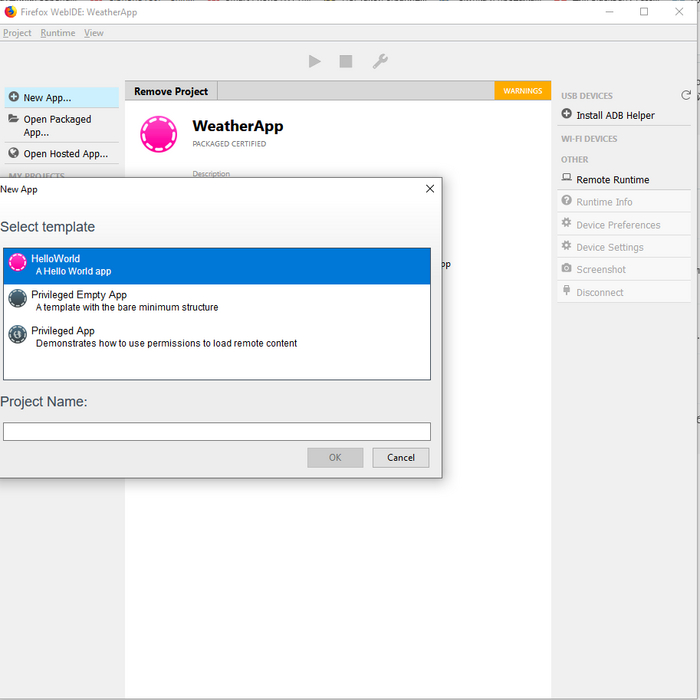Click the USB DEVICES heading
This screenshot has width=700, height=700.
587,96
